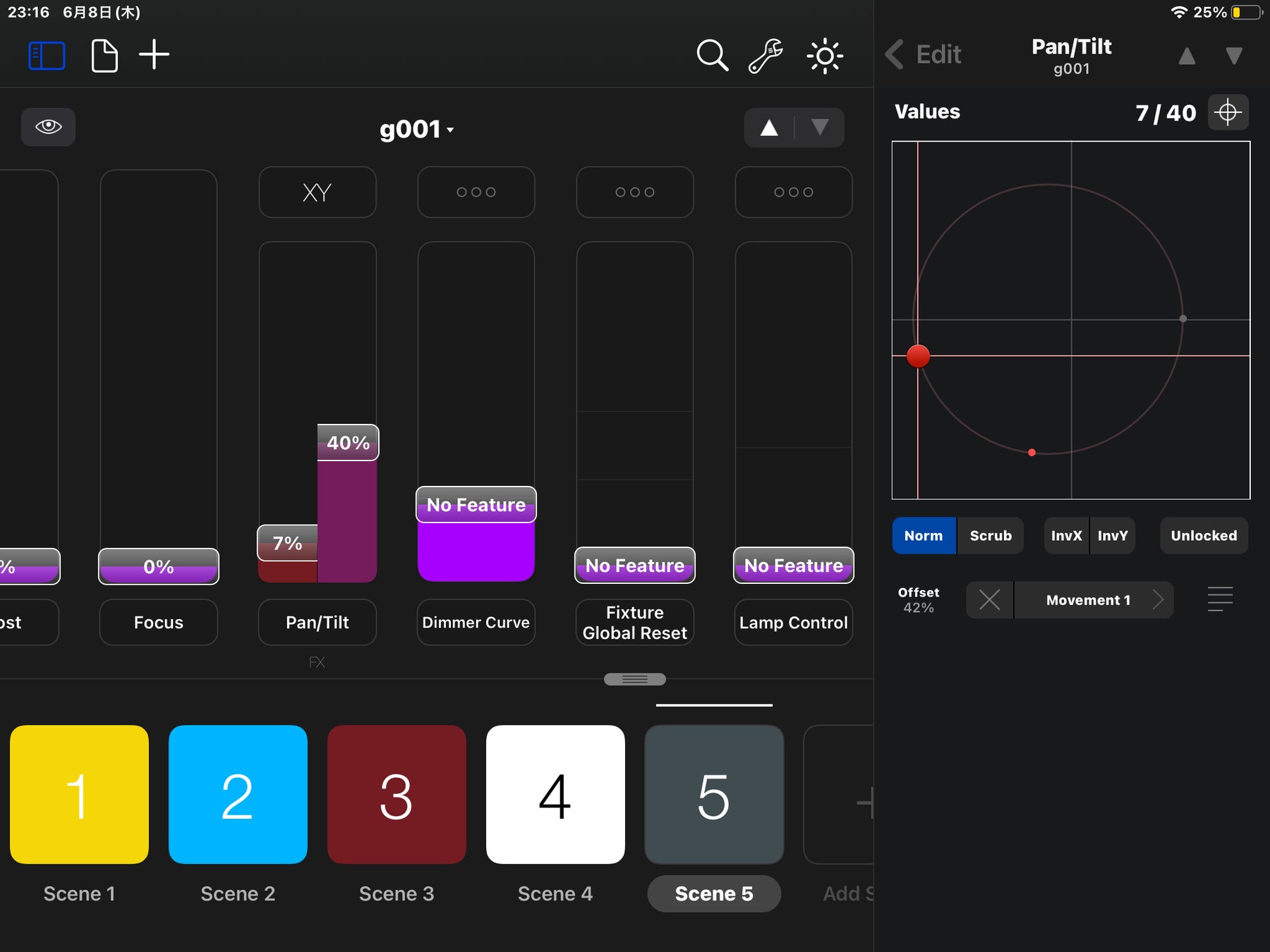Viewport: 1270px width, 952px height.
Task: Open the movement list menu icon
Action: click(x=1220, y=599)
